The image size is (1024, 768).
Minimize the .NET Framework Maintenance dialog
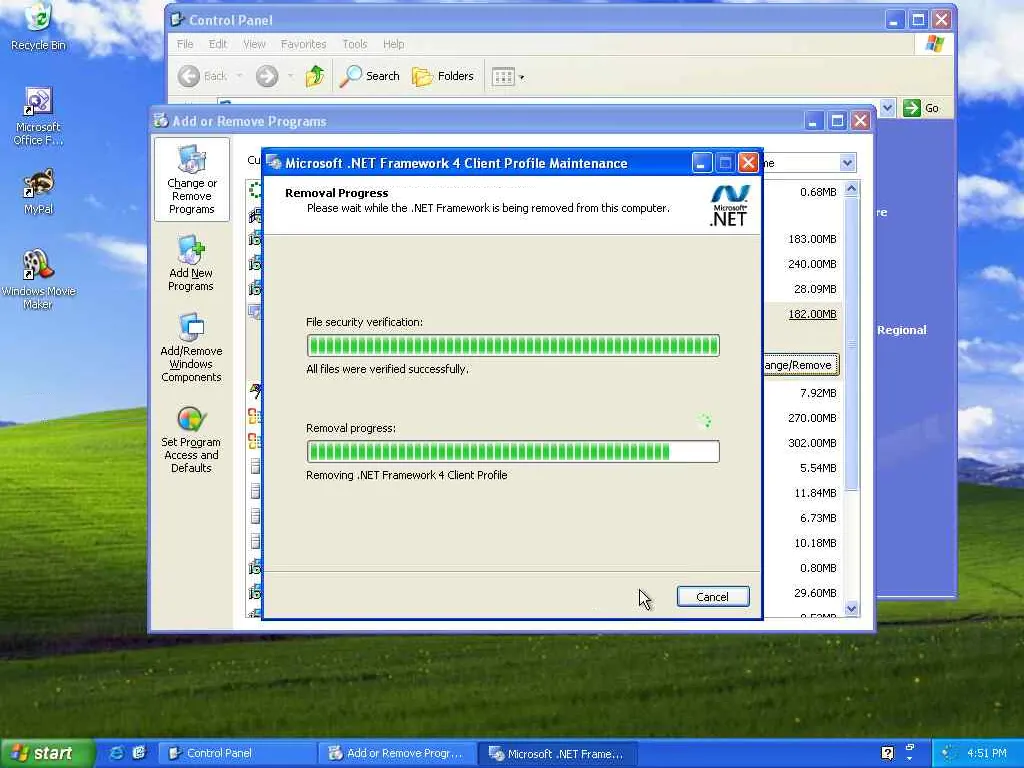click(701, 163)
